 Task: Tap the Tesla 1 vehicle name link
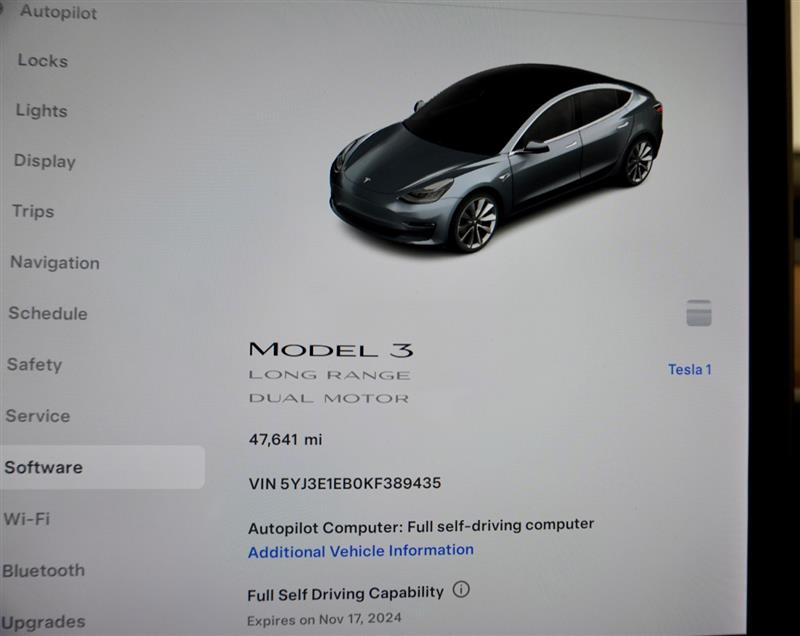[x=690, y=369]
